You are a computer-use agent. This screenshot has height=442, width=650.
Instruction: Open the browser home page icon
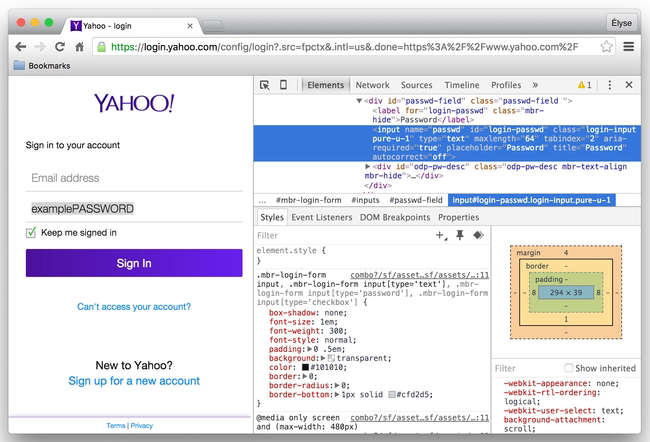[80, 46]
